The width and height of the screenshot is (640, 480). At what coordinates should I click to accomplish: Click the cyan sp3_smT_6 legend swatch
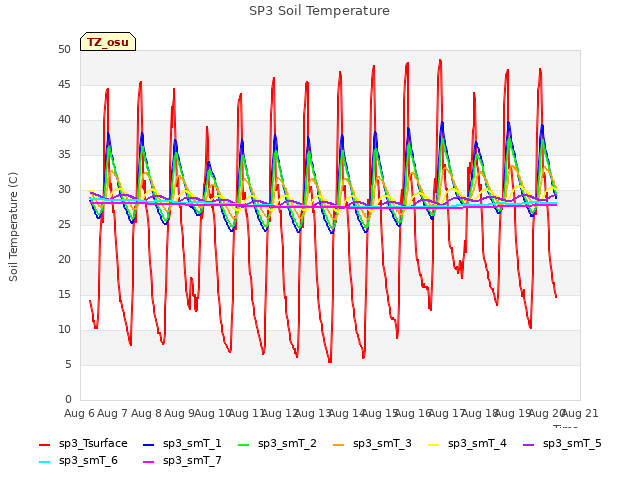(x=44, y=462)
